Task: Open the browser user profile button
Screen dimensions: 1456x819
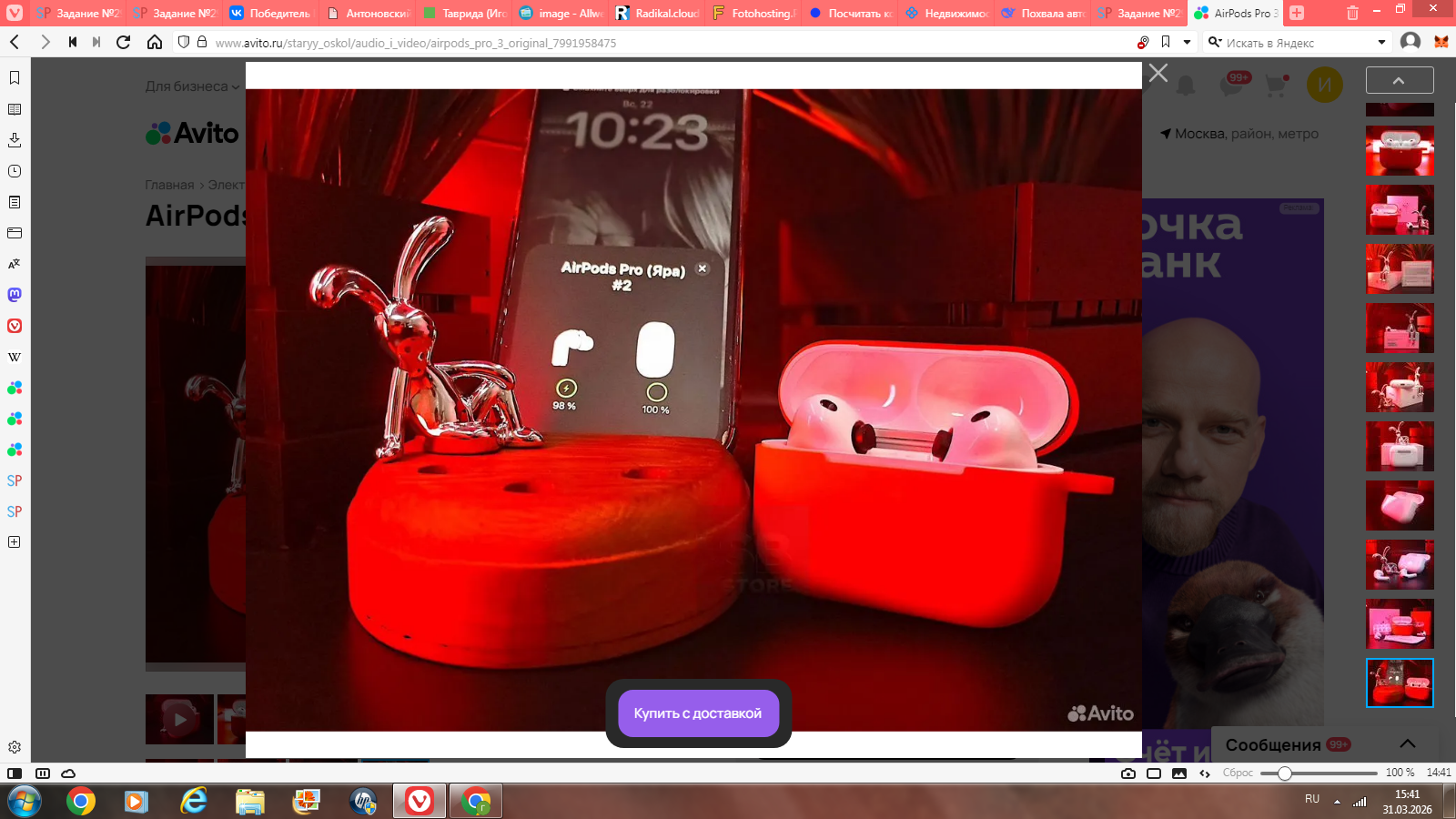Action: (x=1410, y=42)
